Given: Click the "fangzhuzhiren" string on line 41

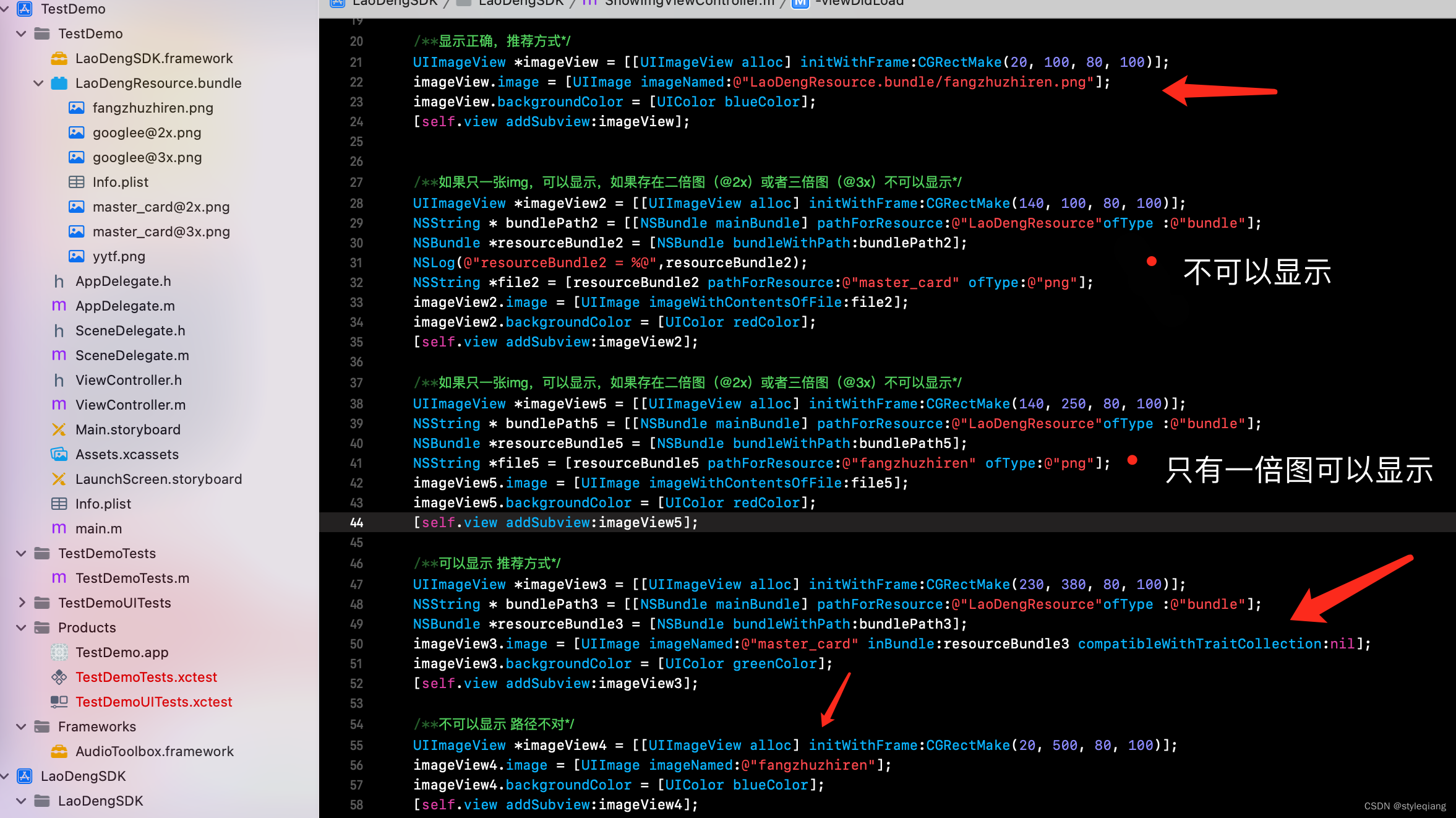Looking at the screenshot, I should coord(909,463).
